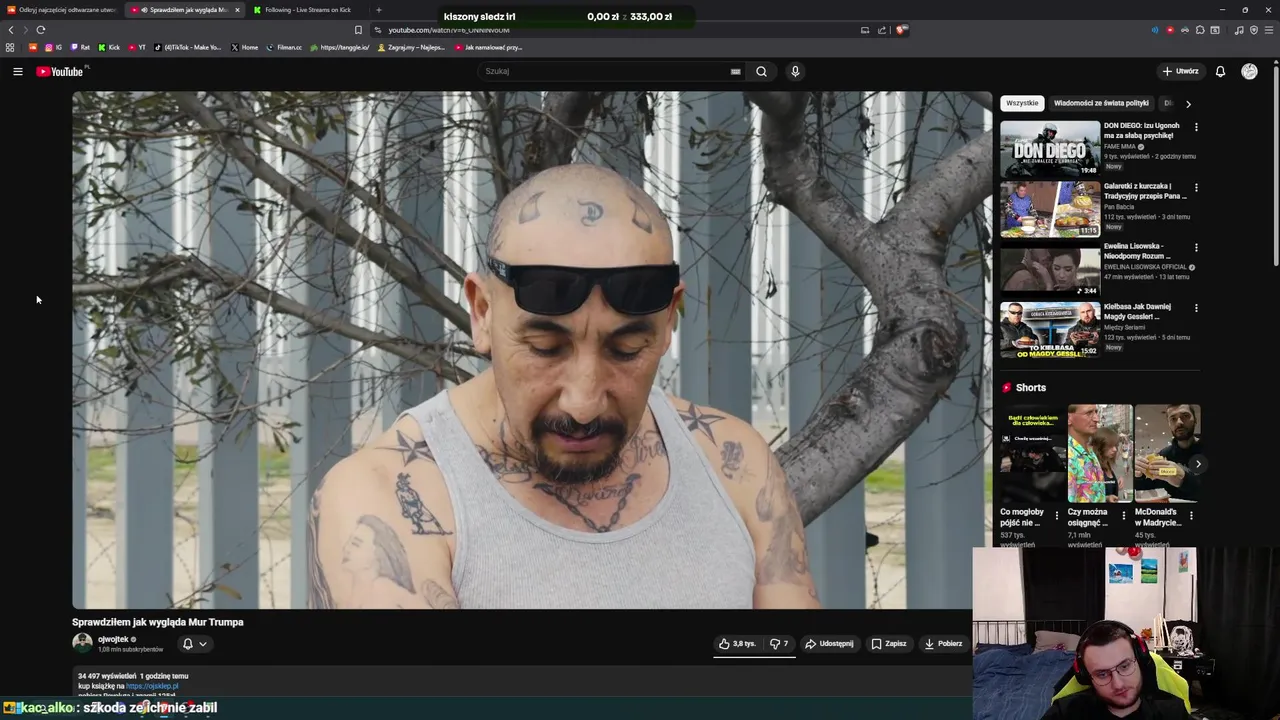
Task: Select the Wszystkie filter chip
Action: click(1022, 103)
